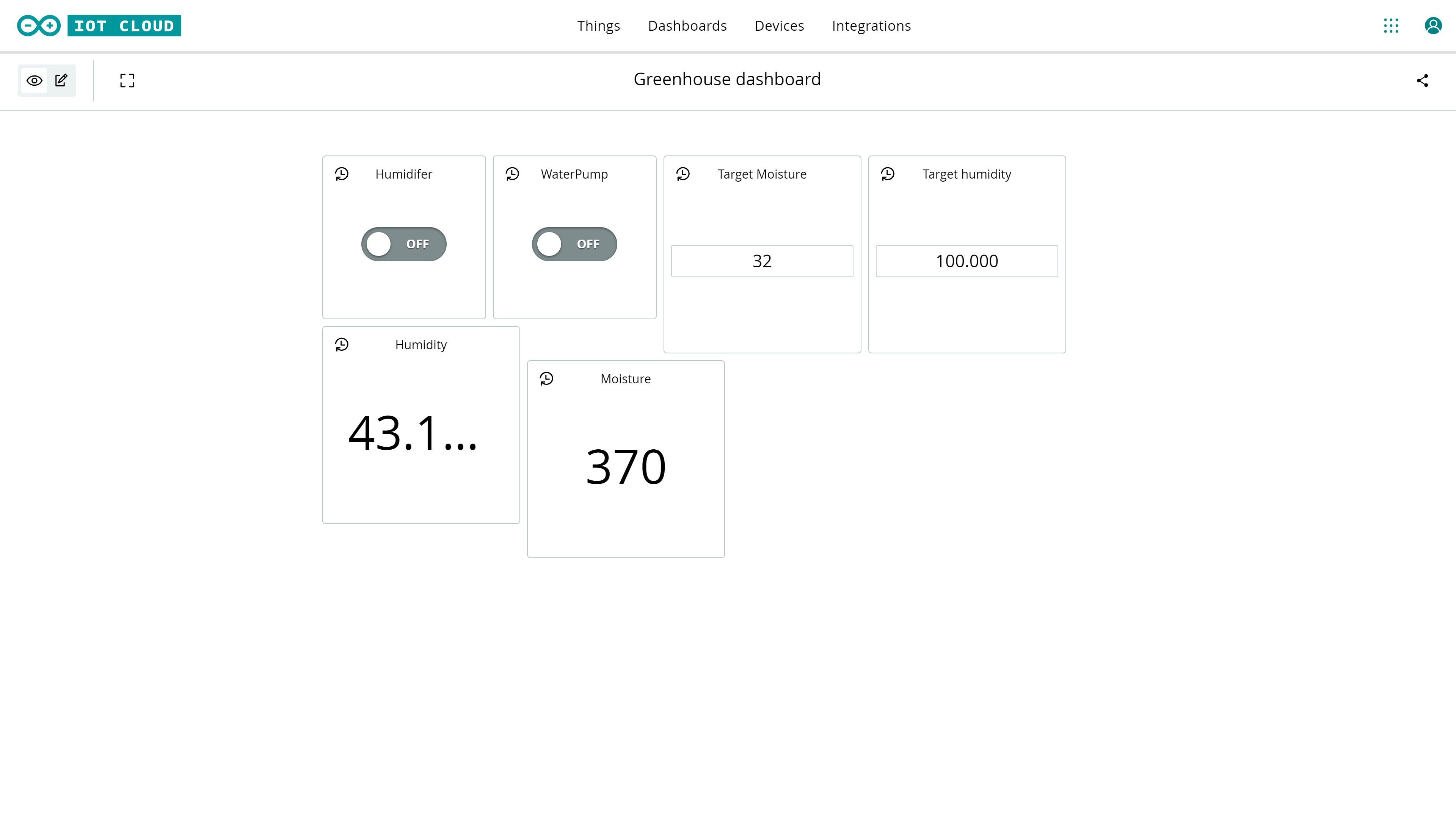Viewport: 1456px width, 819px height.
Task: Switch to edit mode pencil icon
Action: click(x=61, y=81)
